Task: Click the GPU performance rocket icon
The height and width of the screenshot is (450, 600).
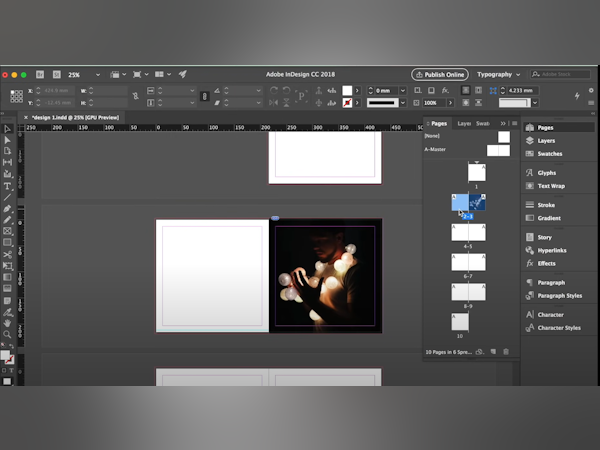Action: click(x=183, y=74)
